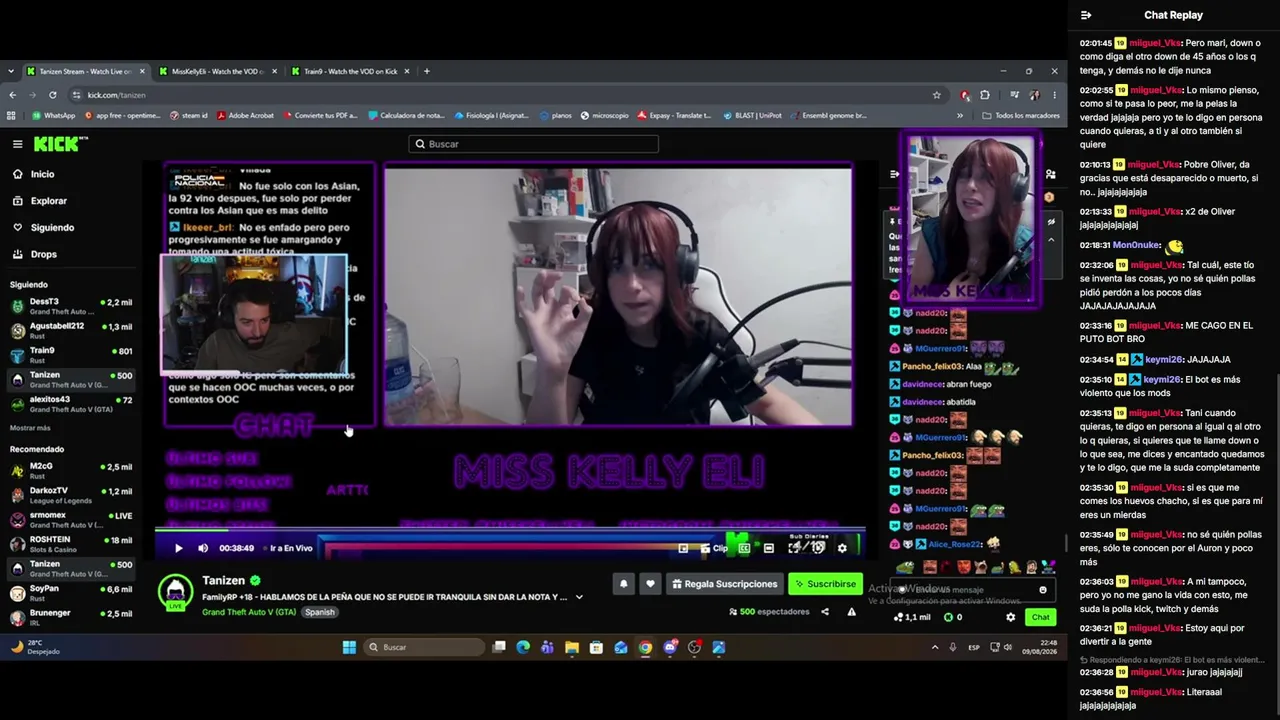
Task: Open the WhatsApp bookmark
Action: click(x=53, y=116)
